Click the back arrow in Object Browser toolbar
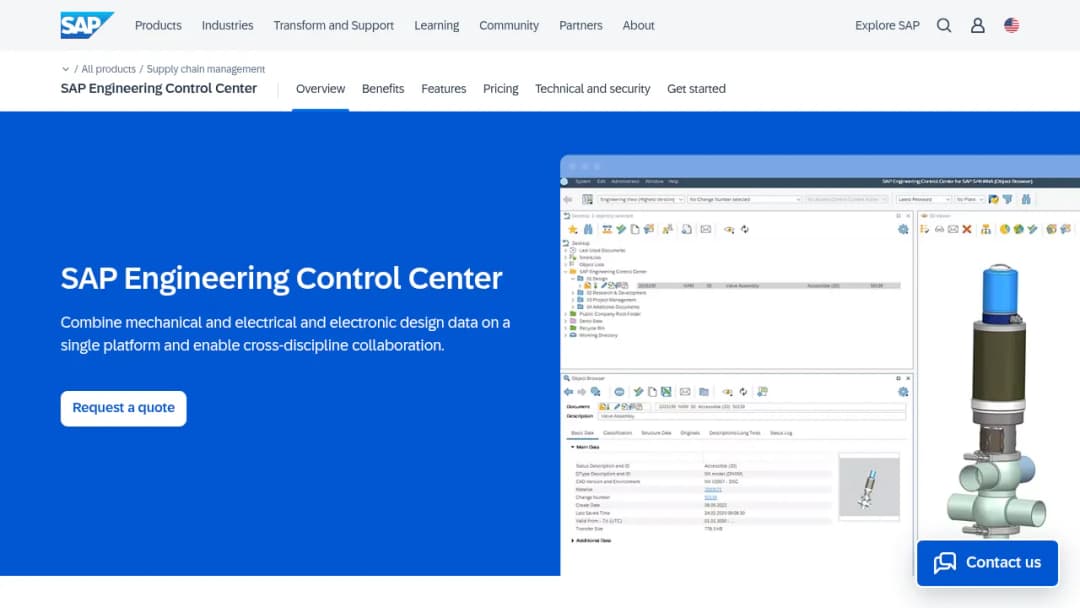Image resolution: width=1080 pixels, height=608 pixels. click(568, 392)
